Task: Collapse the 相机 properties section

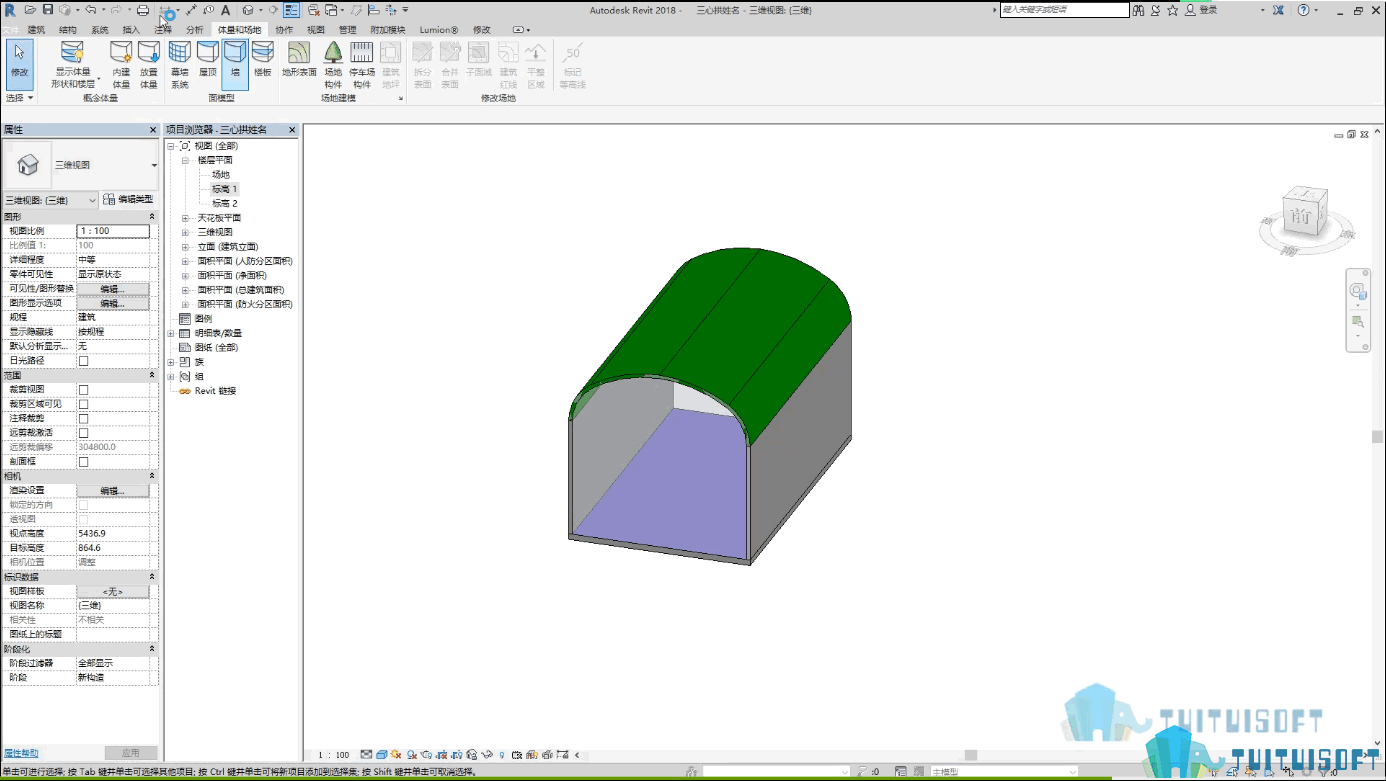Action: click(x=152, y=476)
